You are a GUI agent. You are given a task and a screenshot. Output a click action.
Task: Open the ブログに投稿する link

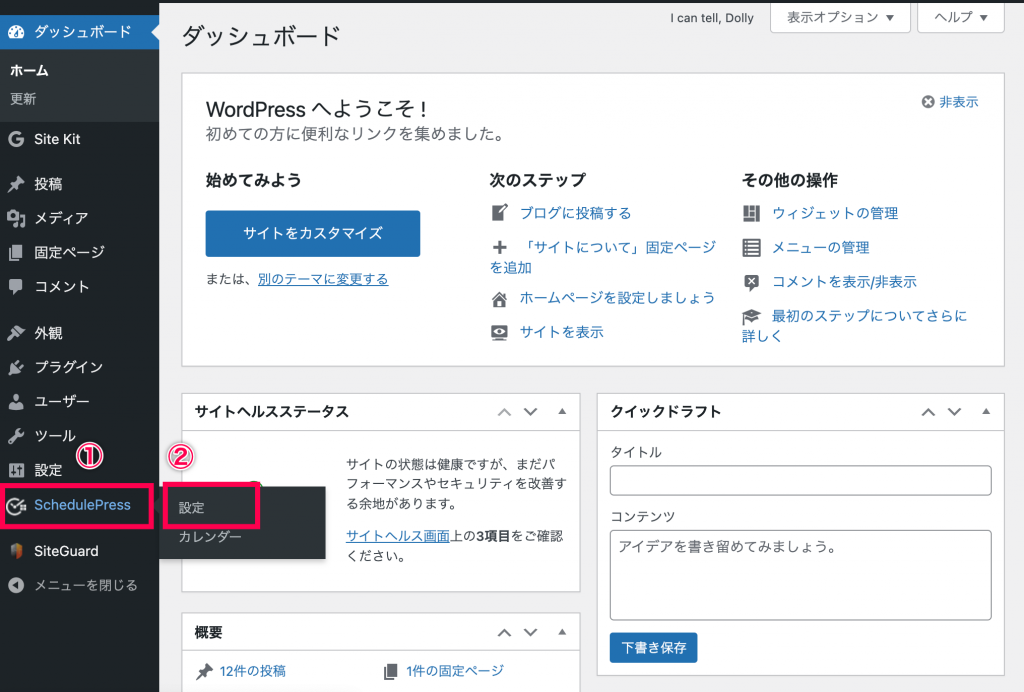click(575, 213)
